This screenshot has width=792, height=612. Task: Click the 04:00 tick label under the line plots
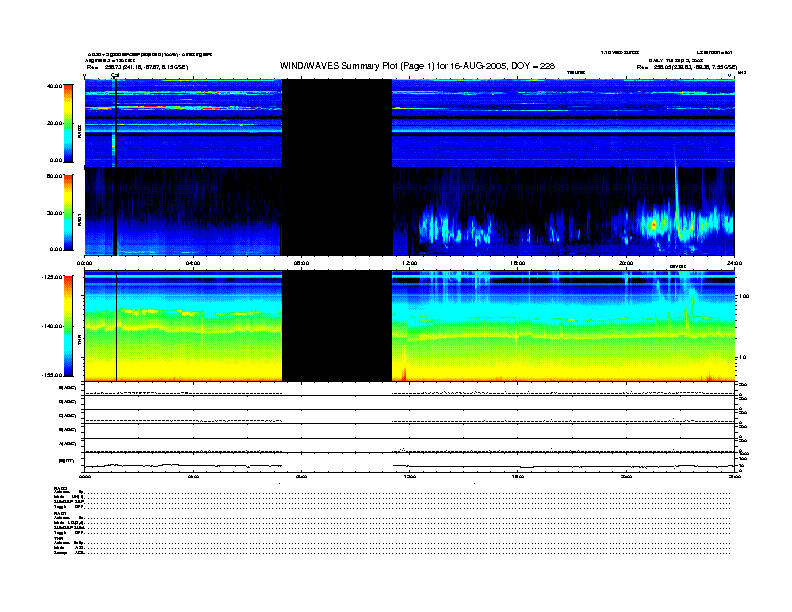coord(193,477)
